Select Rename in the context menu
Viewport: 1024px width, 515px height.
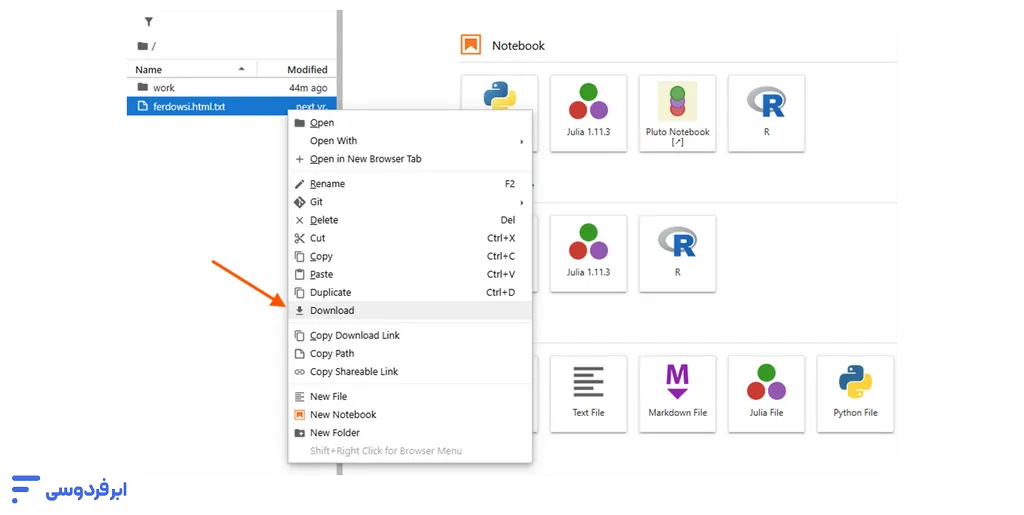coord(327,184)
